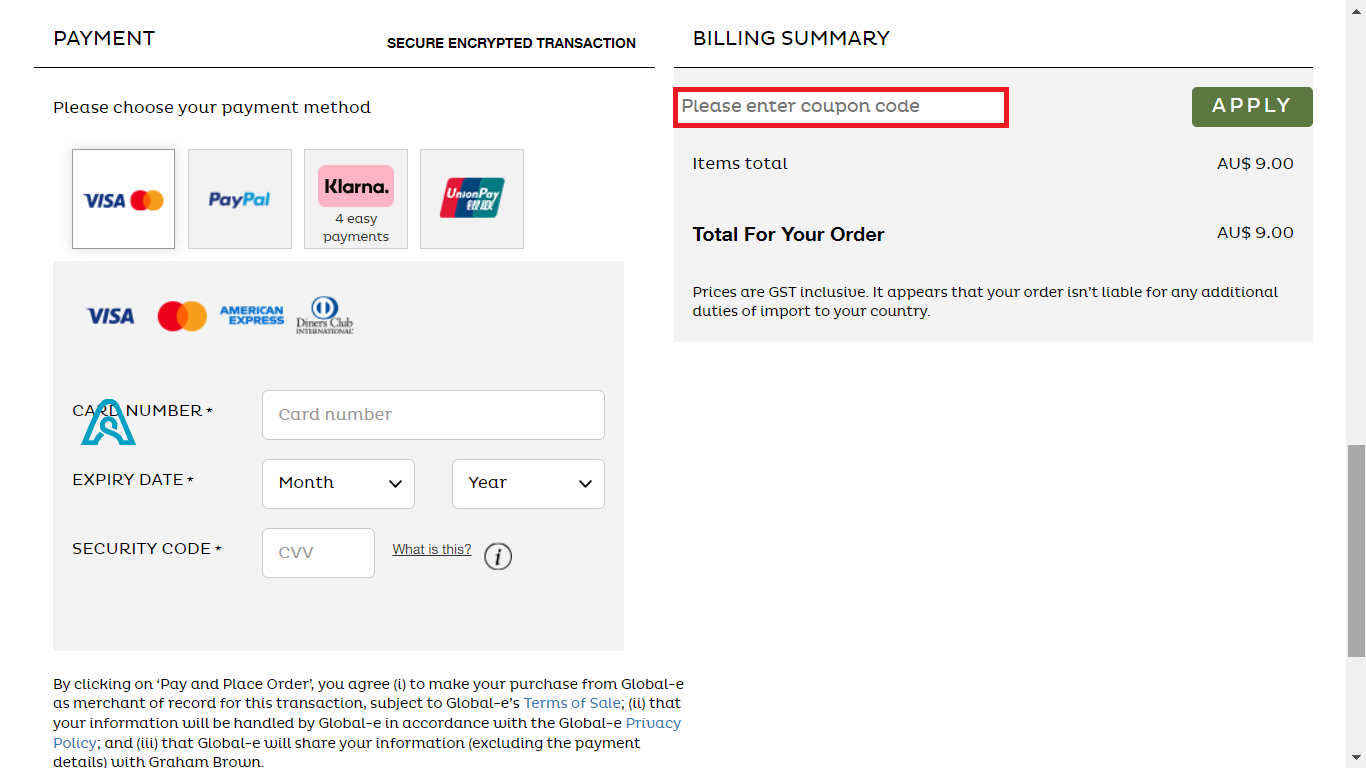Screen dimensions: 1366x768
Task: Open the expiry Year dropdown
Action: point(528,483)
